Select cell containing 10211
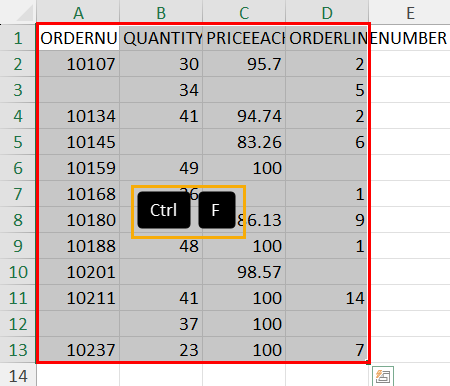Image resolution: width=450 pixels, height=386 pixels. 79,298
